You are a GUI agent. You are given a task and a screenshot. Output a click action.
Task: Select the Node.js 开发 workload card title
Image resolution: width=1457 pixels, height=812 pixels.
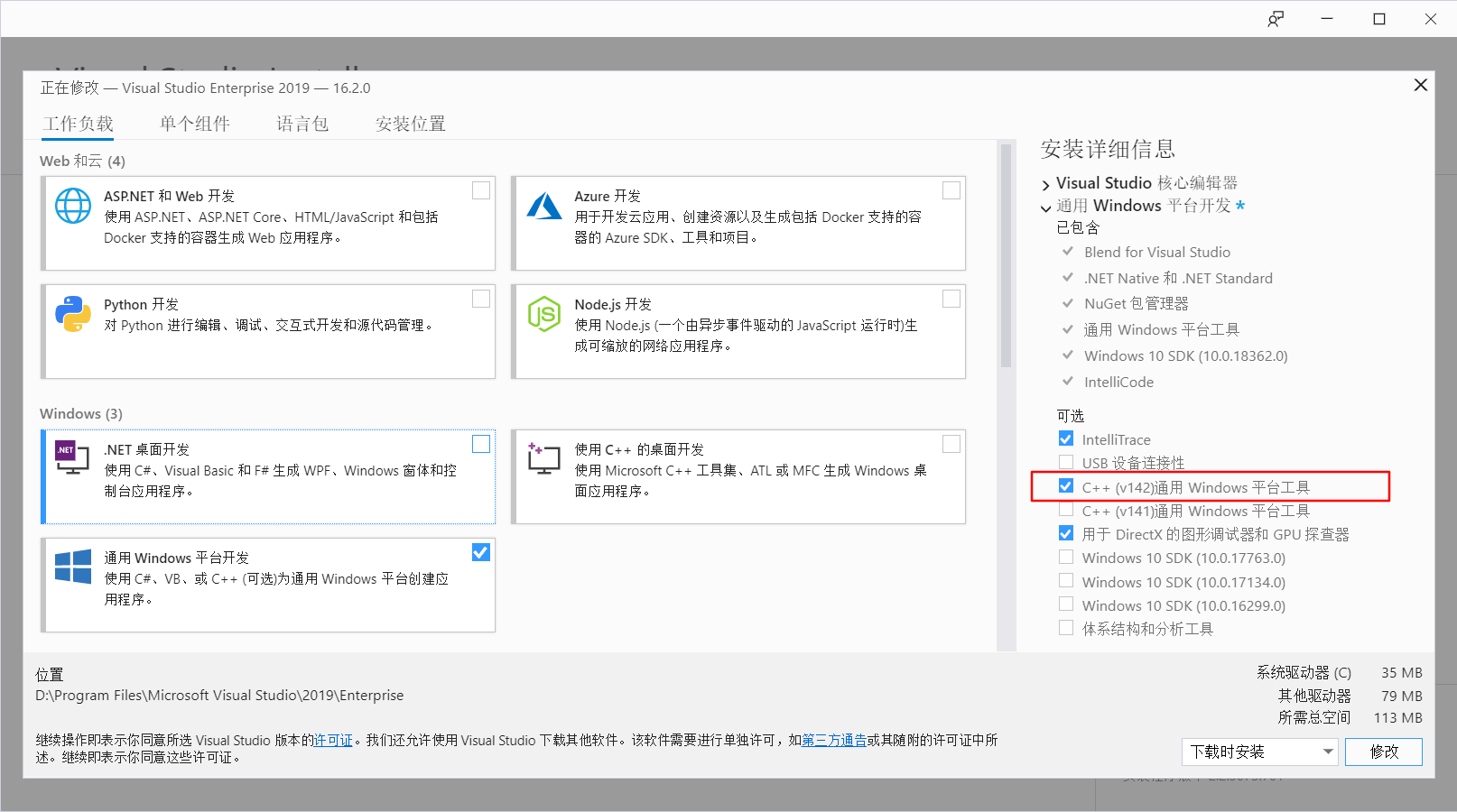tap(613, 305)
